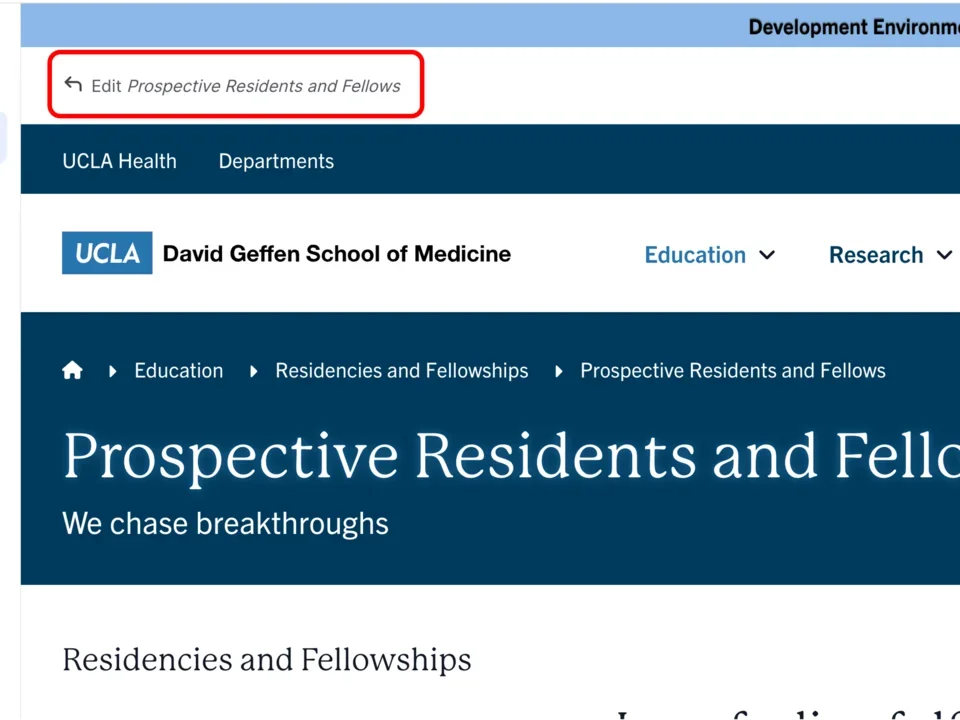Viewport: 960px width, 720px height.
Task: Open the Research navigation dropdown
Action: 876,255
